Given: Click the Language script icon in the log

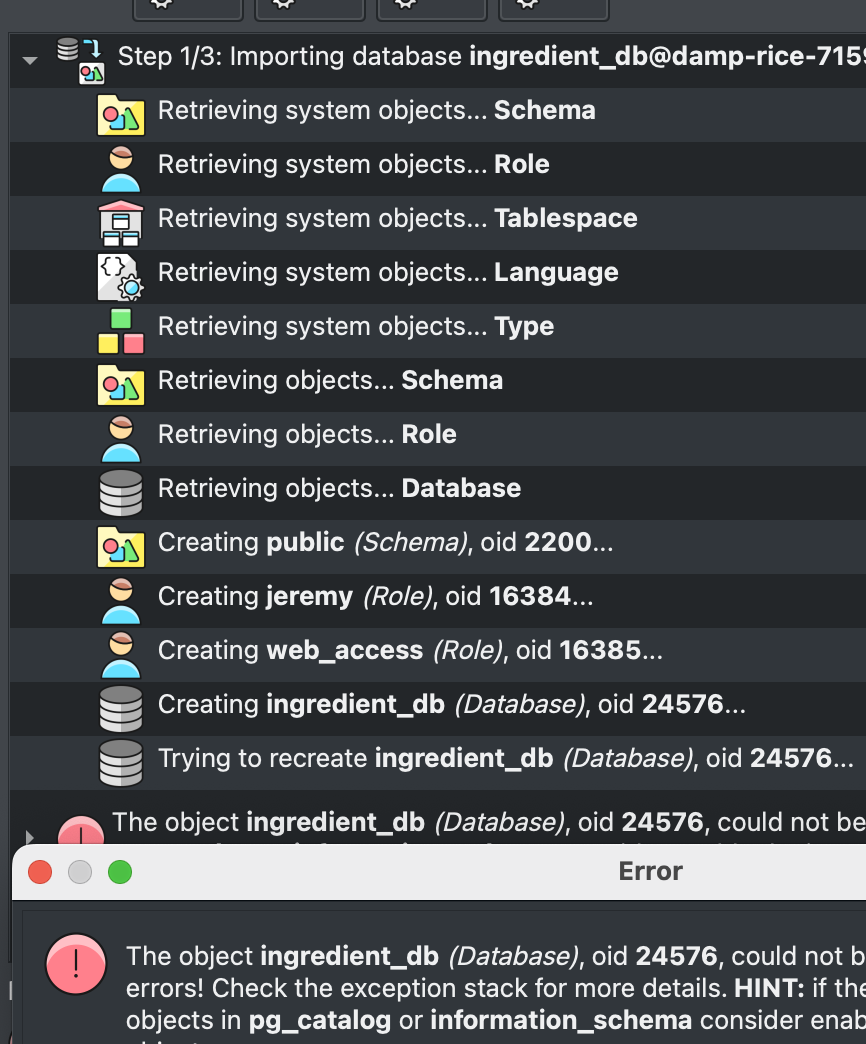Looking at the screenshot, I should (x=120, y=277).
